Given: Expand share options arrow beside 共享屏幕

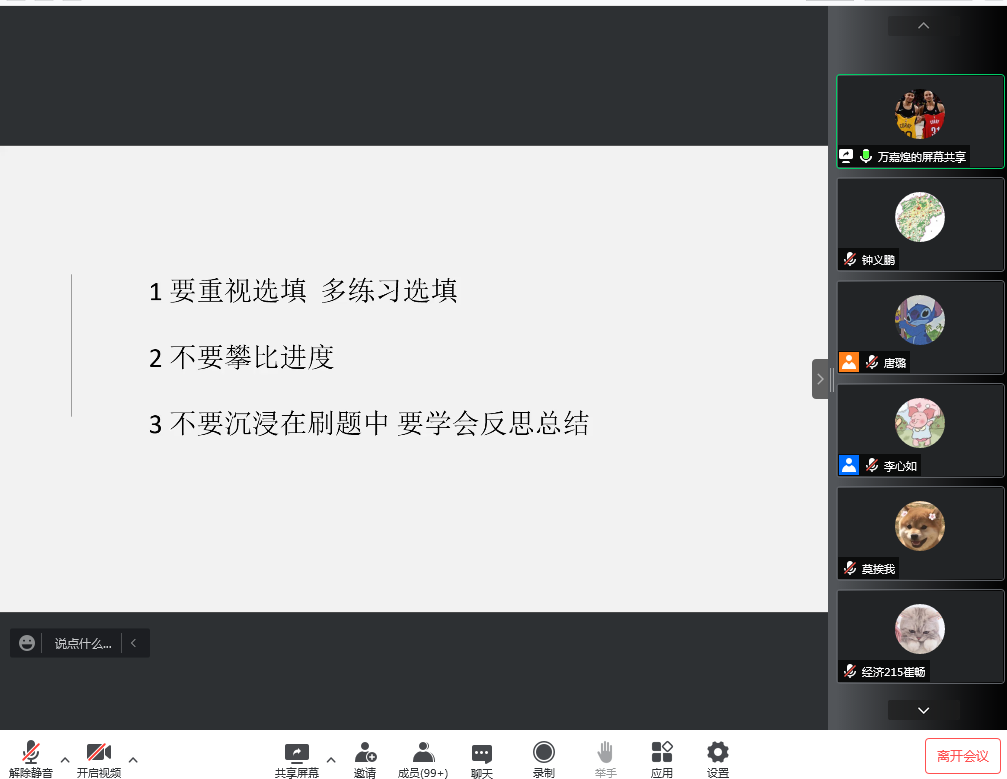Looking at the screenshot, I should 331,760.
